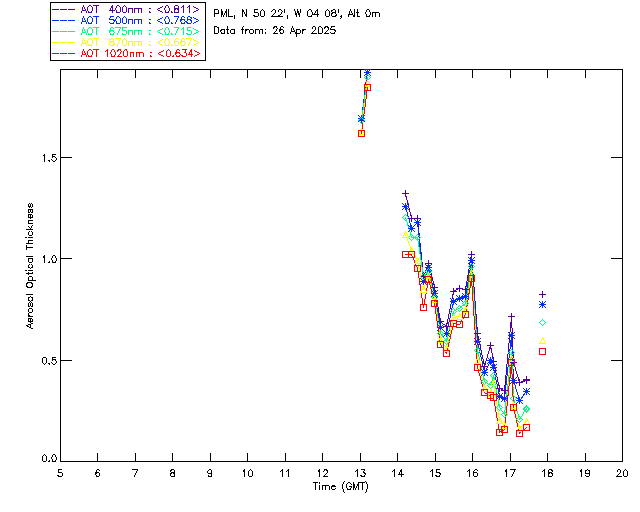This screenshot has height=512, width=640.
Task: Click the PML station location text
Action: 297,14
